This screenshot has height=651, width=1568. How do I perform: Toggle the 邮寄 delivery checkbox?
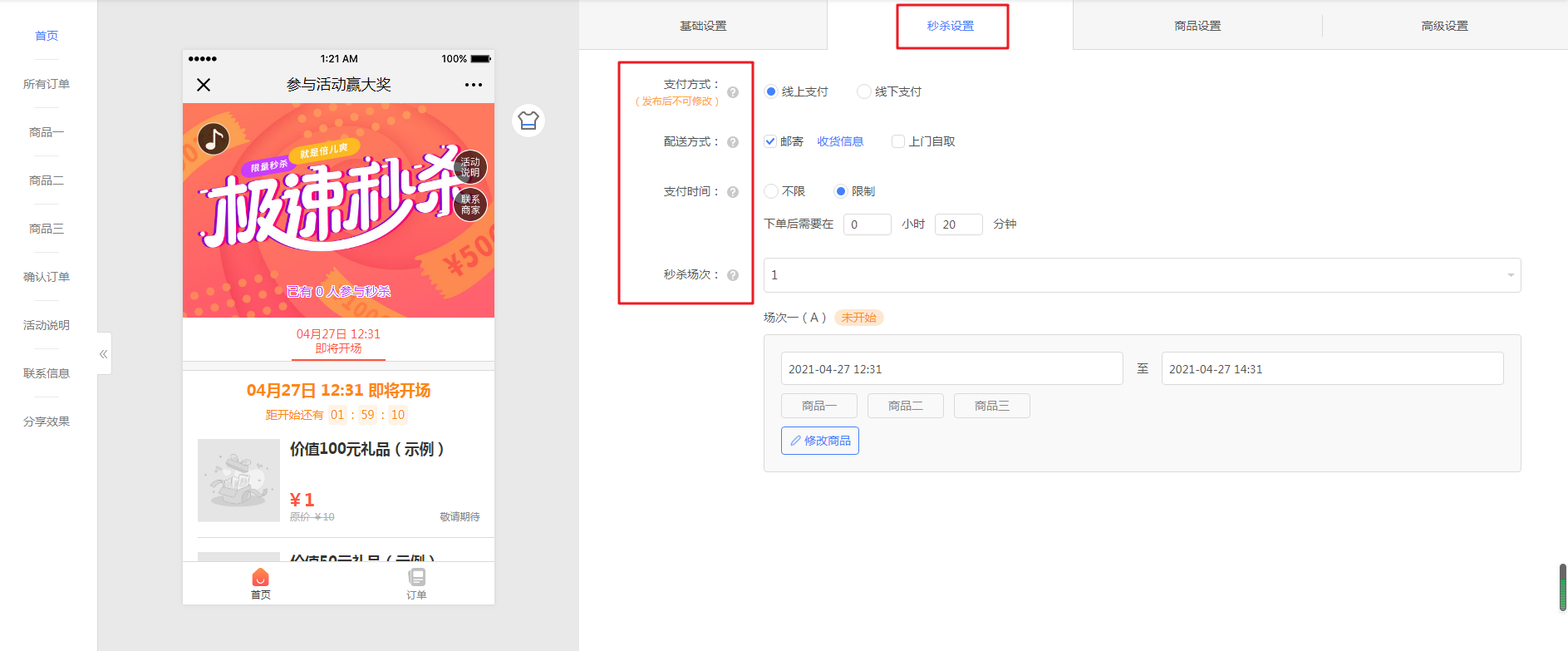(x=770, y=141)
